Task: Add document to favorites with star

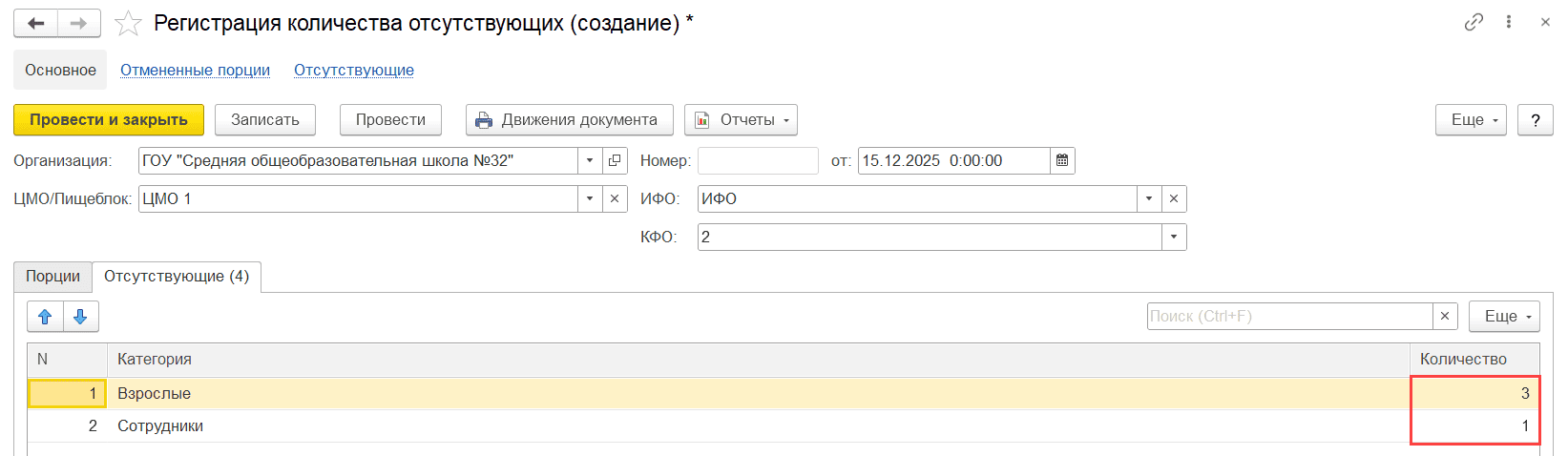Action: pos(128,24)
